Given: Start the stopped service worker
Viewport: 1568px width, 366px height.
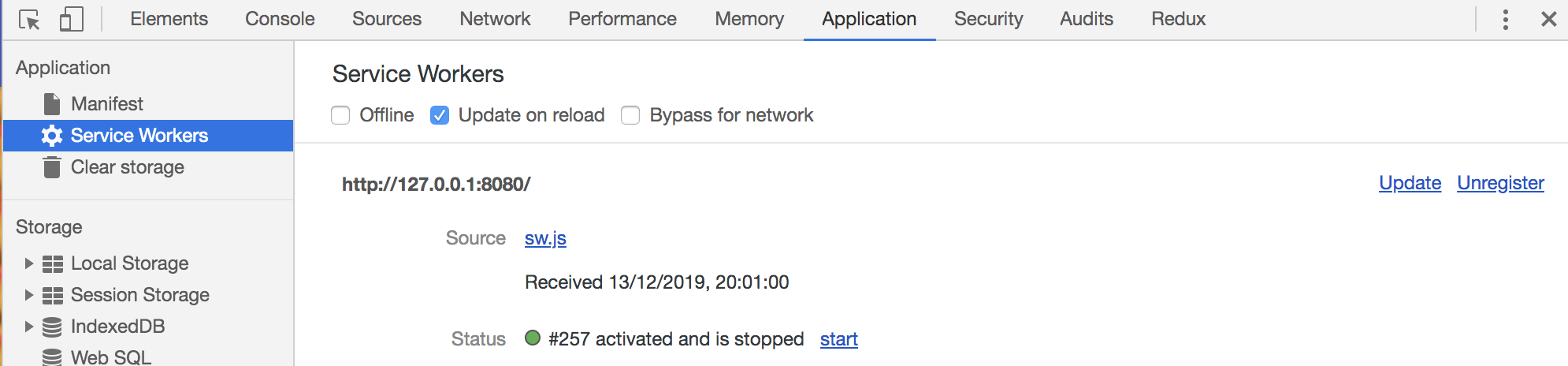Looking at the screenshot, I should [x=838, y=339].
